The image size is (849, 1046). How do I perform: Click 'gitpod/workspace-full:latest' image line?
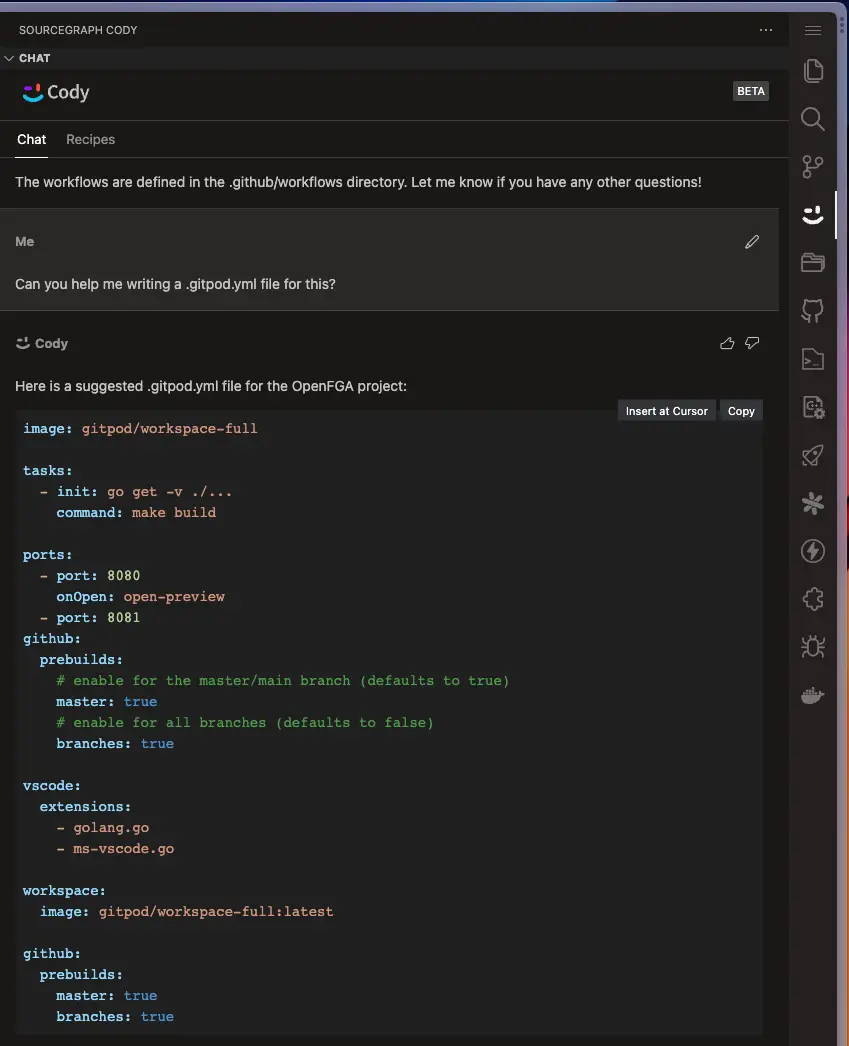coord(187,911)
